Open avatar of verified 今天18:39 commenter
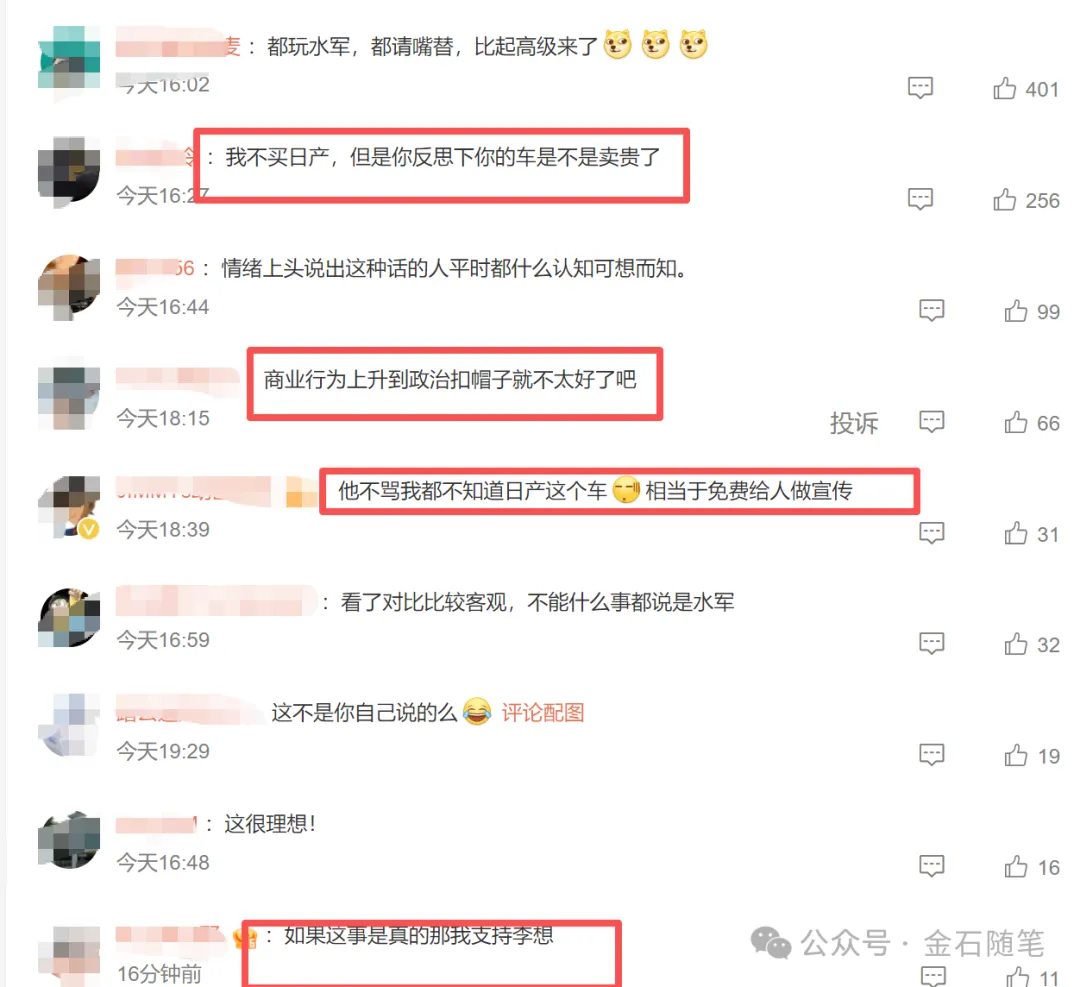 [69, 506]
